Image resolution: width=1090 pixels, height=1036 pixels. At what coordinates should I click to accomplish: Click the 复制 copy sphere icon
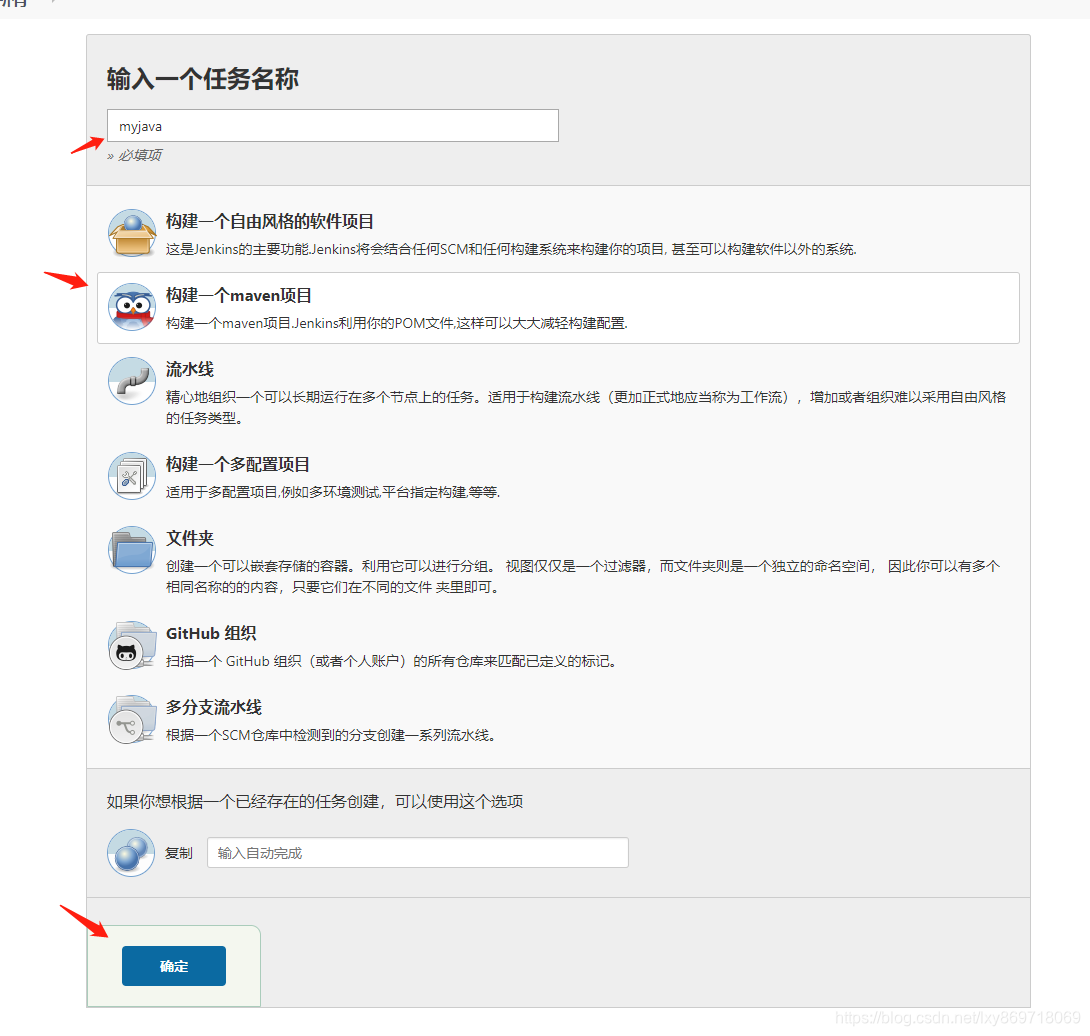(131, 852)
